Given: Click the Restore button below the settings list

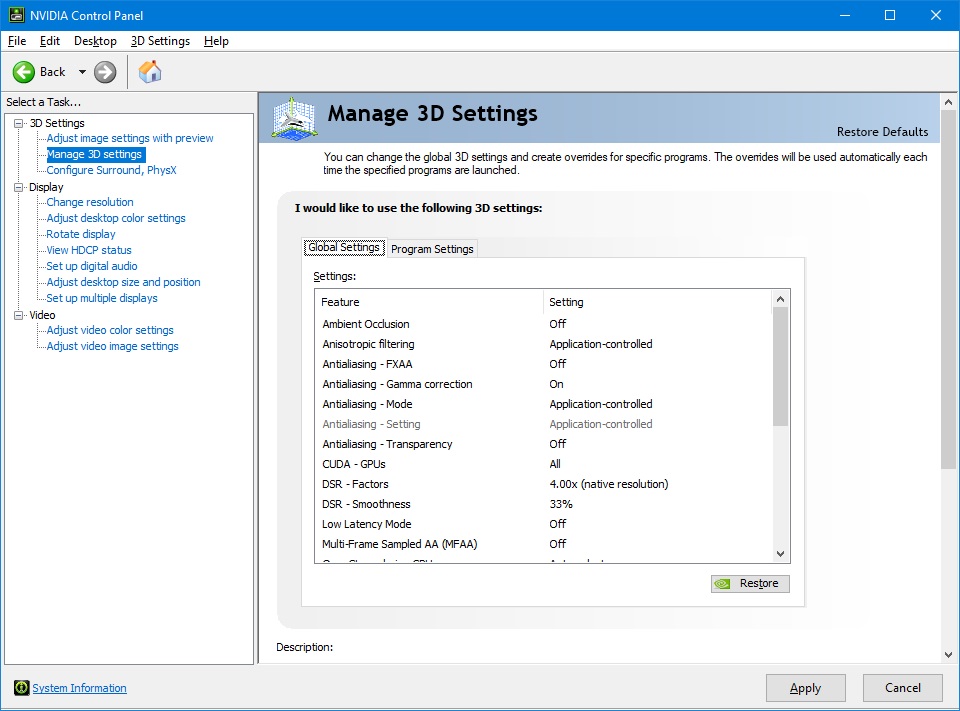Looking at the screenshot, I should (750, 583).
